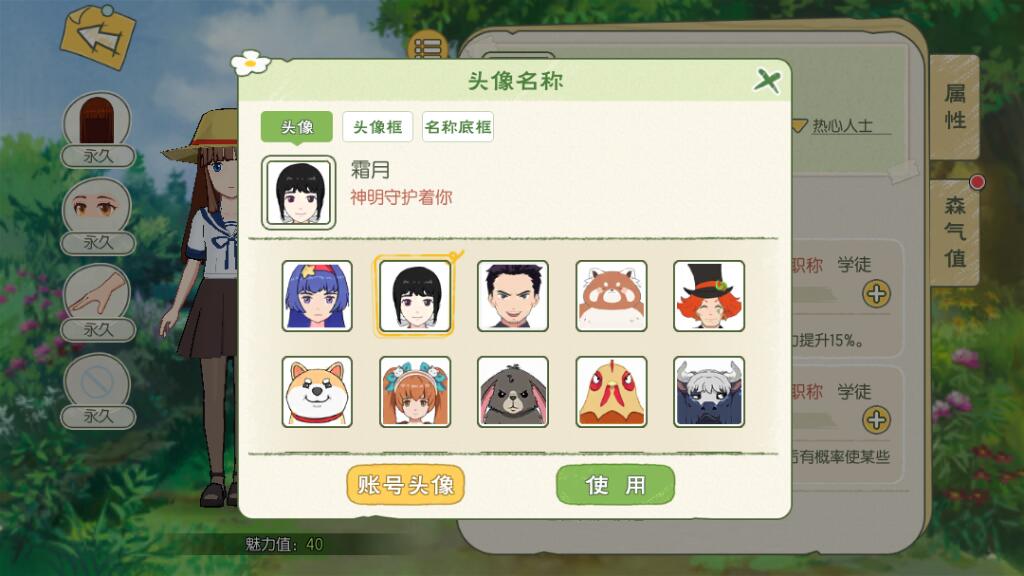Switch to the 头像框 tab

pos(377,127)
